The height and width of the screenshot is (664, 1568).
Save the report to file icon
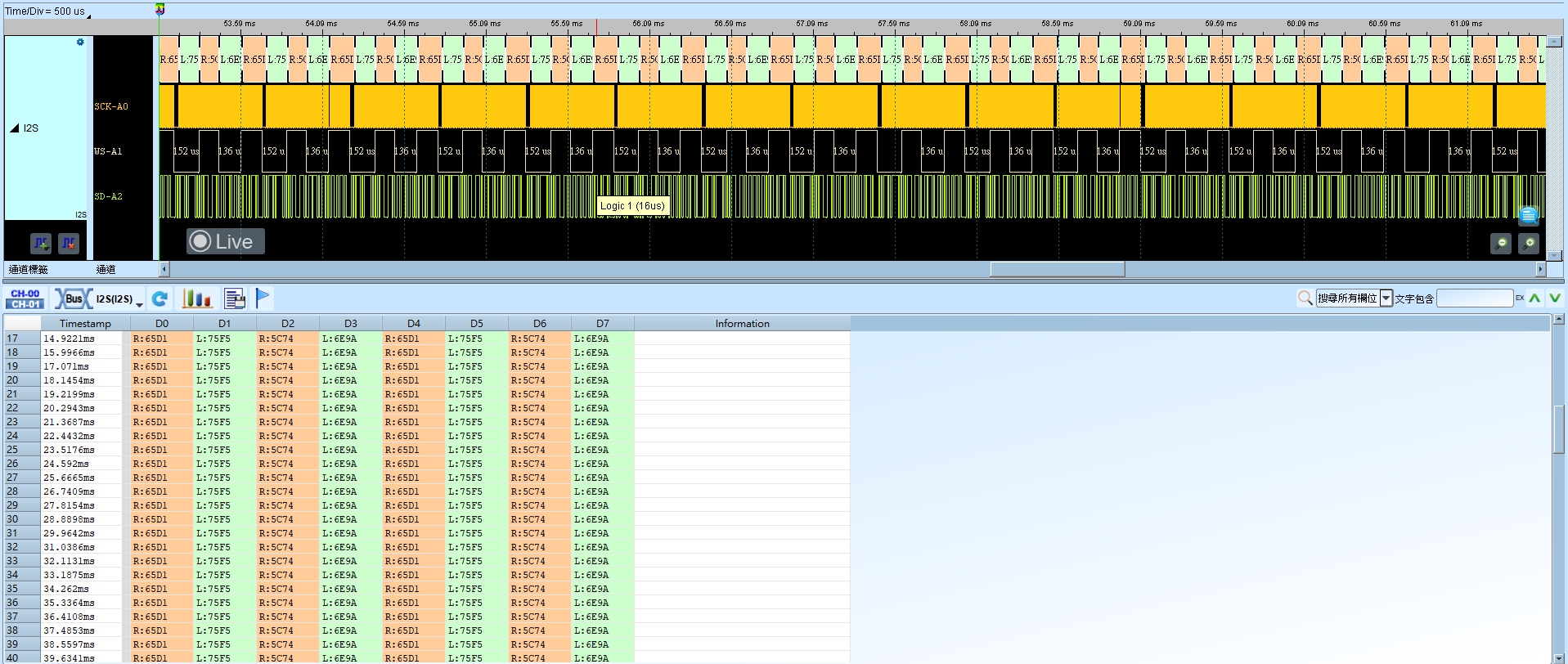235,298
